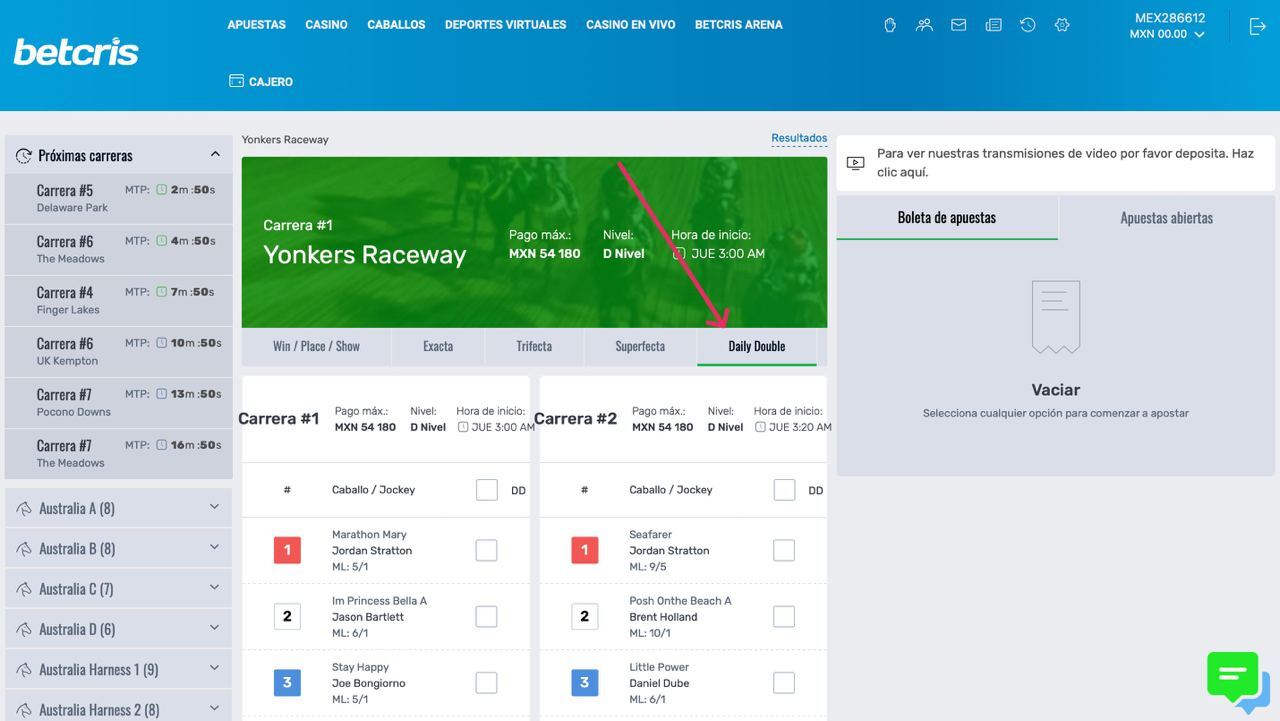The width and height of the screenshot is (1280, 721).
Task: Go to Caballos section
Action: click(396, 25)
